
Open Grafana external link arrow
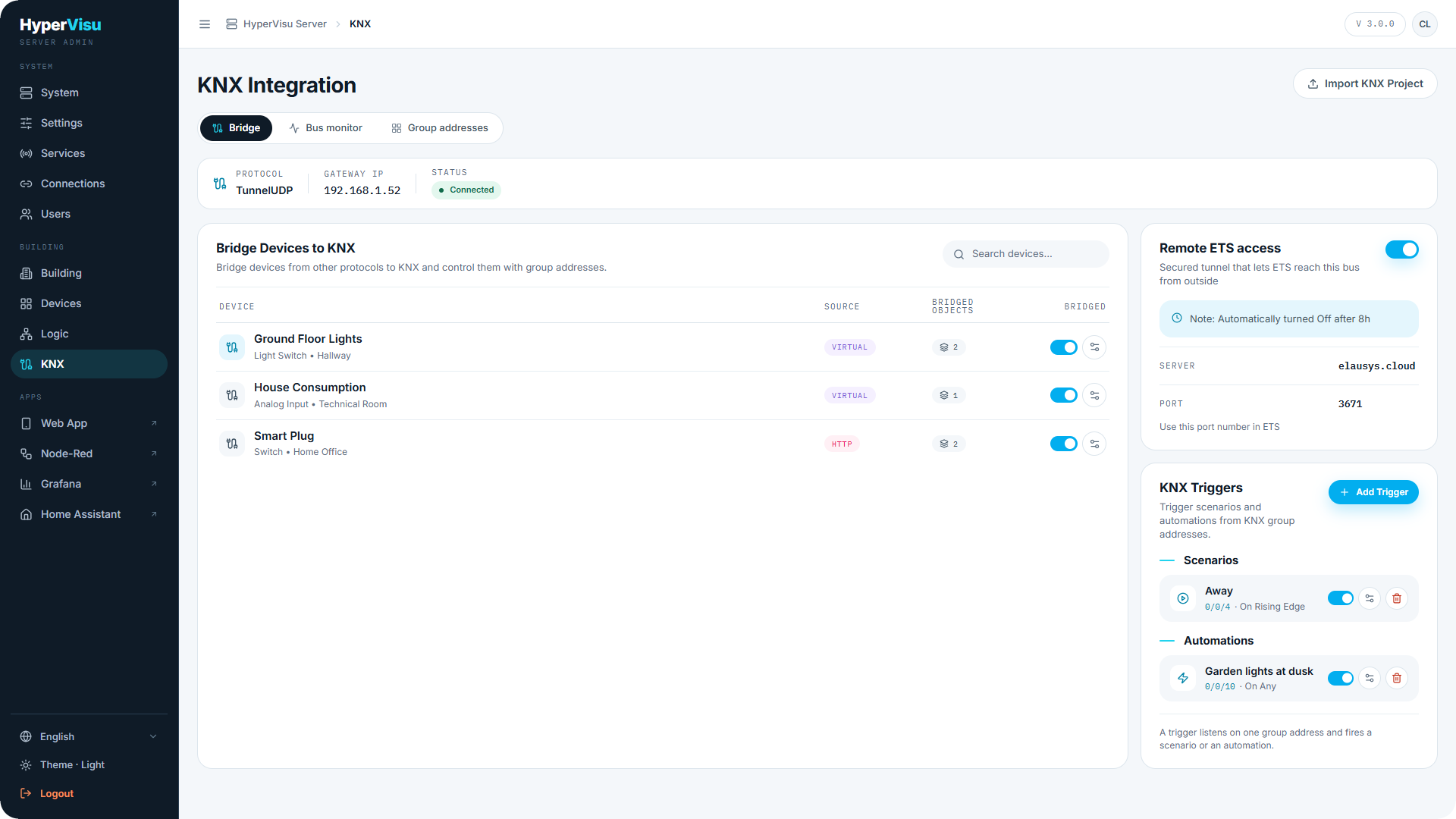(x=154, y=484)
